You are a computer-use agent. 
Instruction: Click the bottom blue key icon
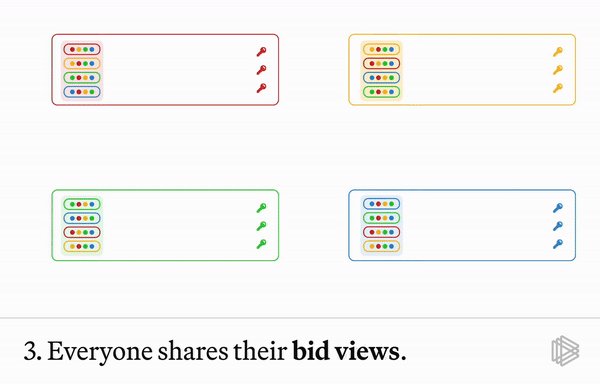pyautogui.click(x=558, y=244)
